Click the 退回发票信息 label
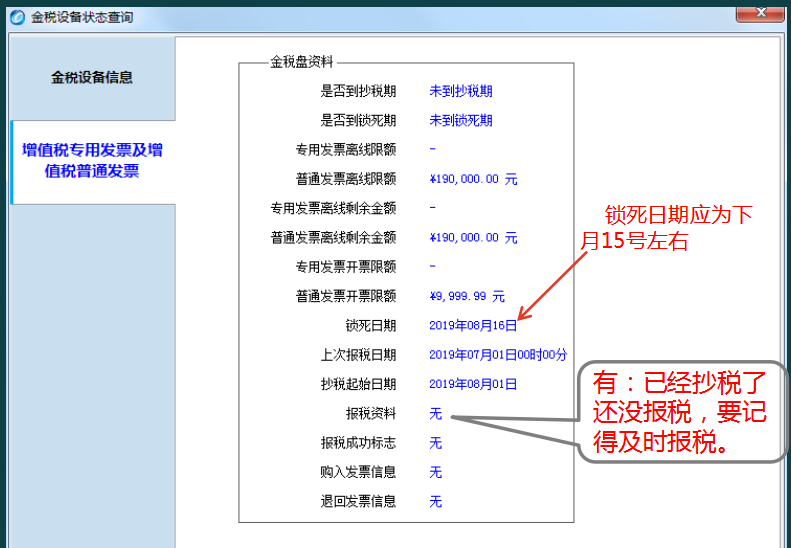791x548 pixels. (358, 501)
